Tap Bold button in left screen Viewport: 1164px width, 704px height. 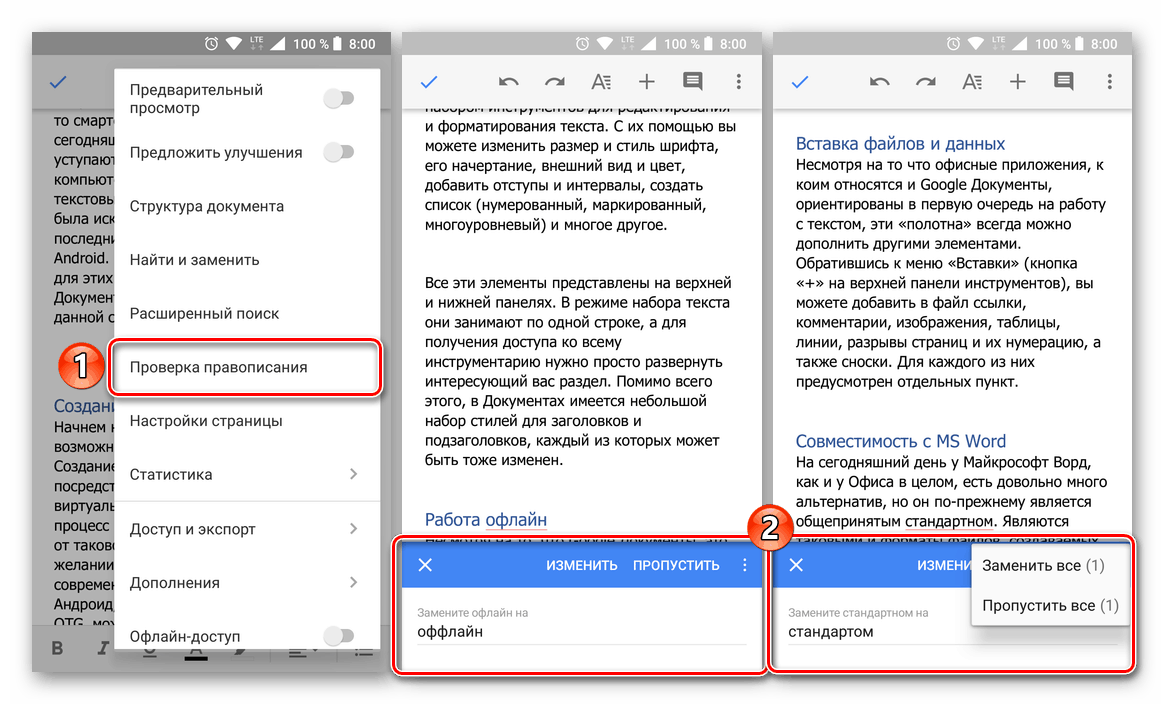click(58, 648)
